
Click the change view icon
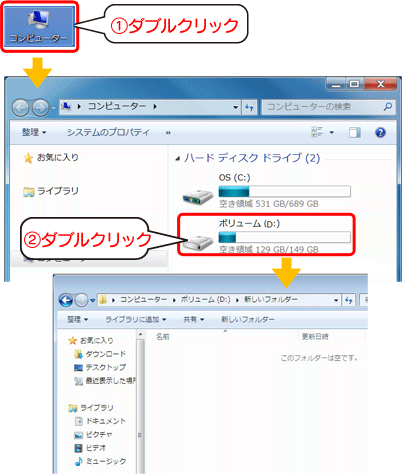[317, 132]
